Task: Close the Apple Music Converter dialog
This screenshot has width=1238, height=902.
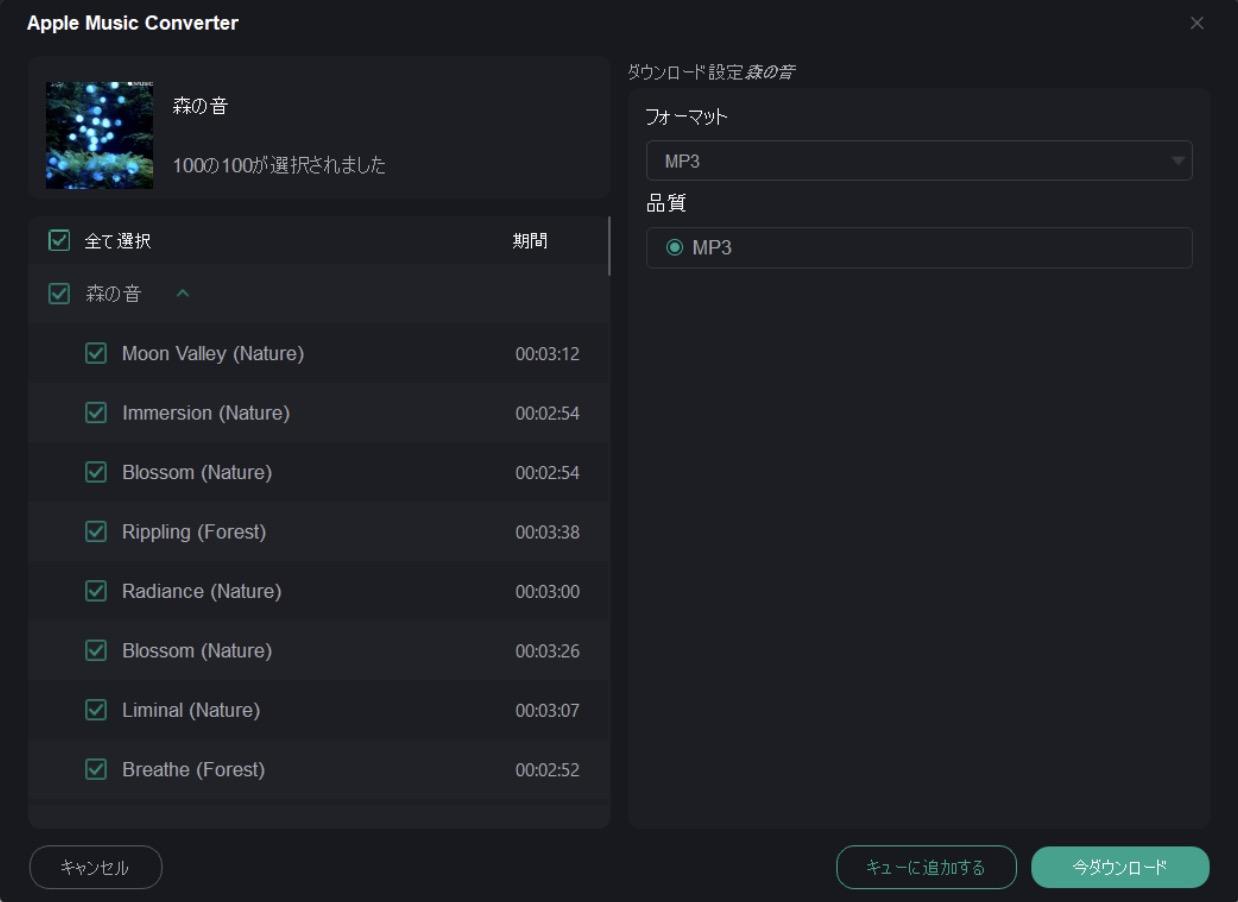Action: (x=1196, y=23)
